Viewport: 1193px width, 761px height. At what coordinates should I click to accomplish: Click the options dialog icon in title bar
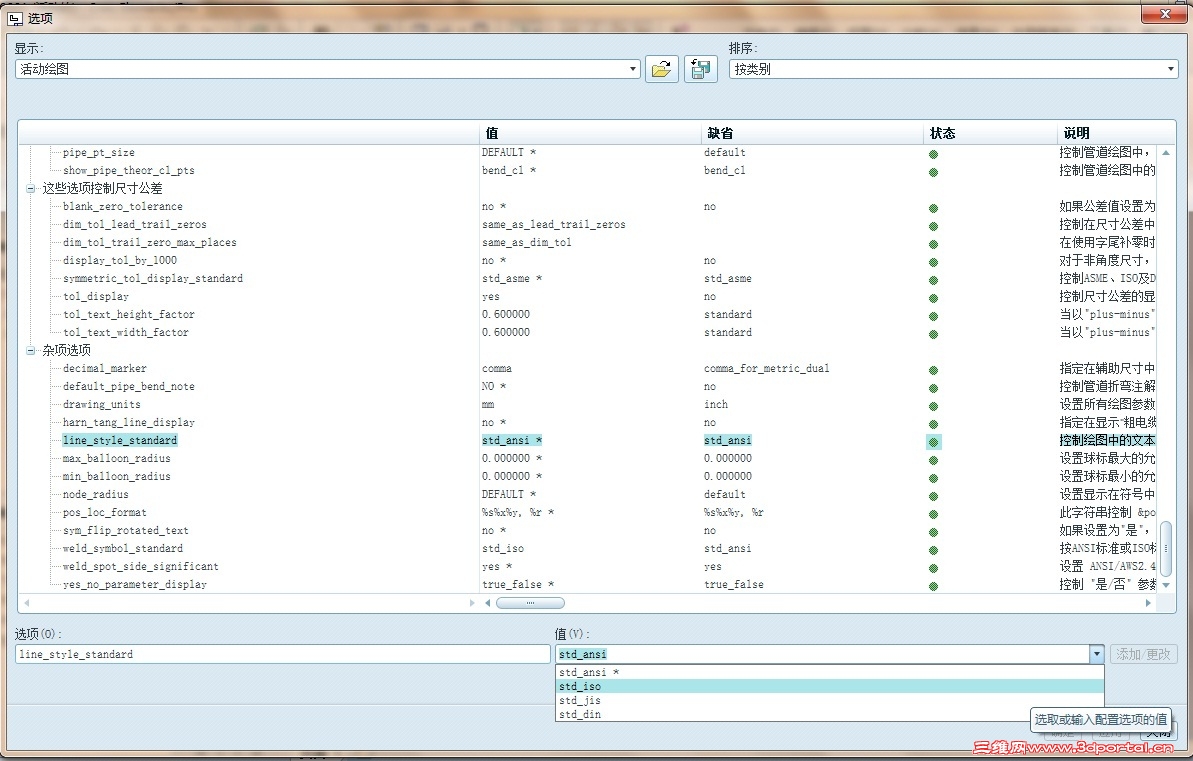point(15,18)
